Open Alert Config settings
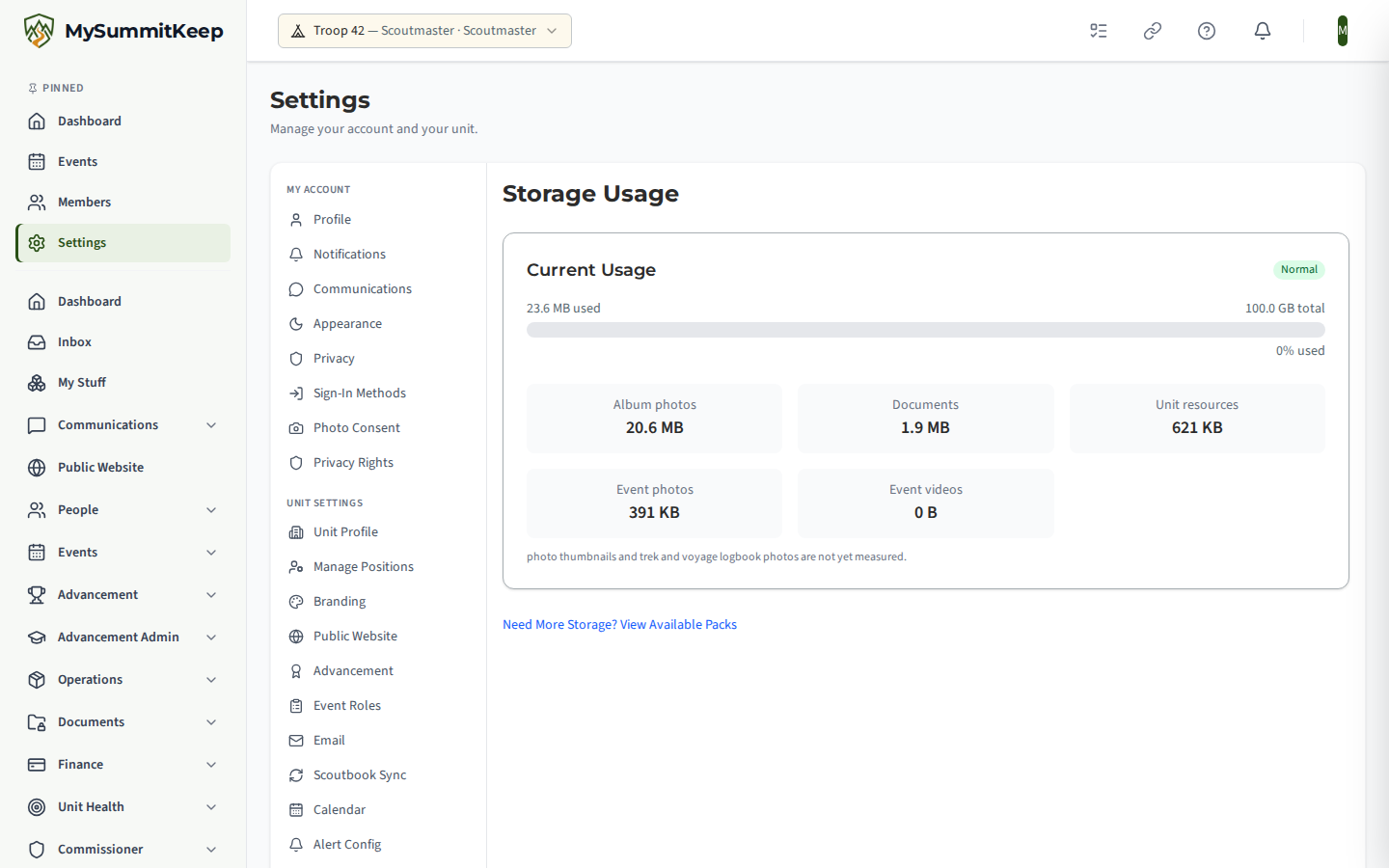The width and height of the screenshot is (1389, 868). coord(378,845)
